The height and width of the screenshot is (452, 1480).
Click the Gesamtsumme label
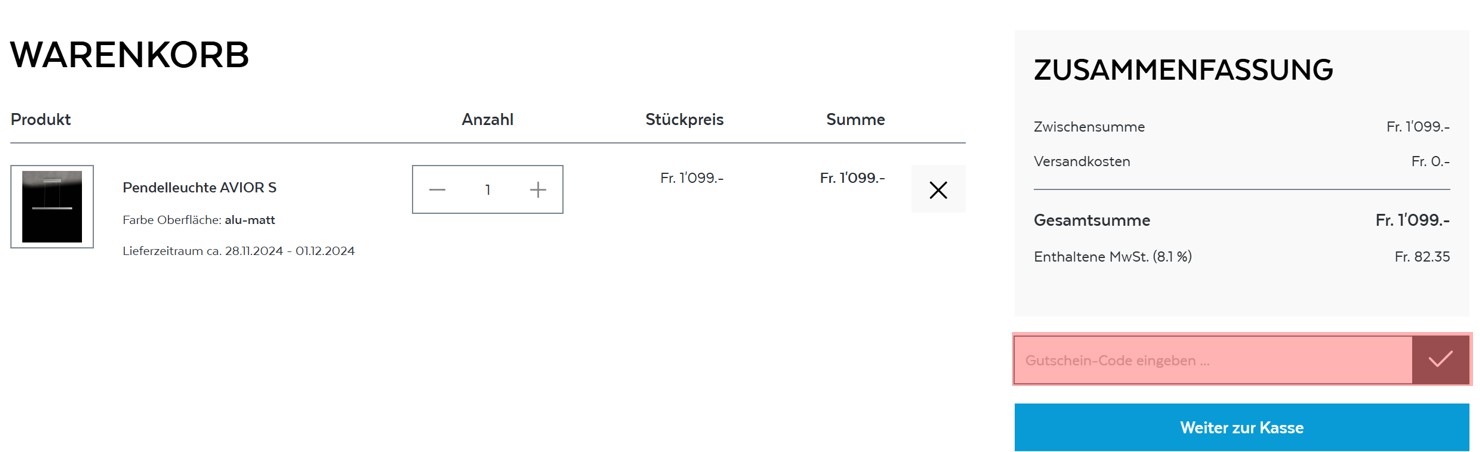pos(1092,220)
